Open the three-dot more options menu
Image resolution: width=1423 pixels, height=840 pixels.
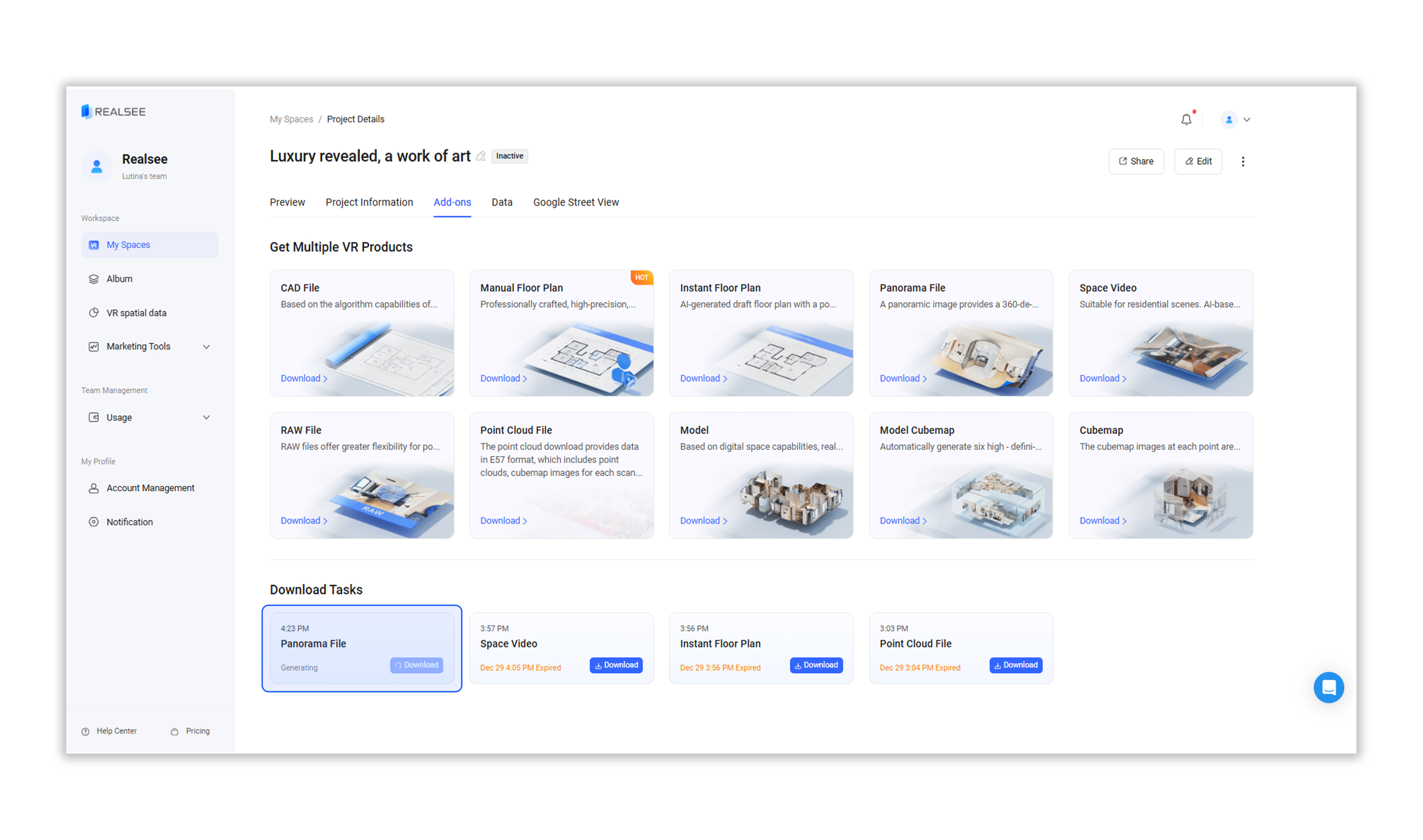[1243, 161]
